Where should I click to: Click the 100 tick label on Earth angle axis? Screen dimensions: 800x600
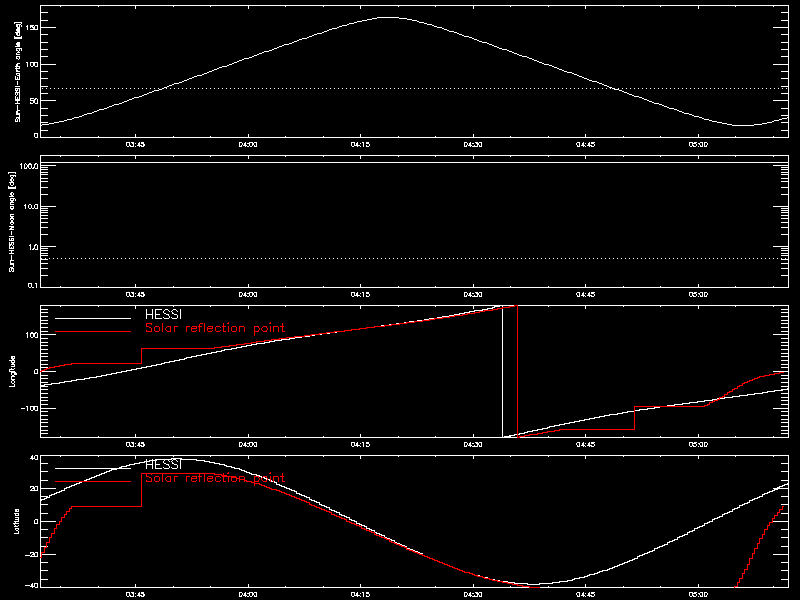tap(33, 64)
